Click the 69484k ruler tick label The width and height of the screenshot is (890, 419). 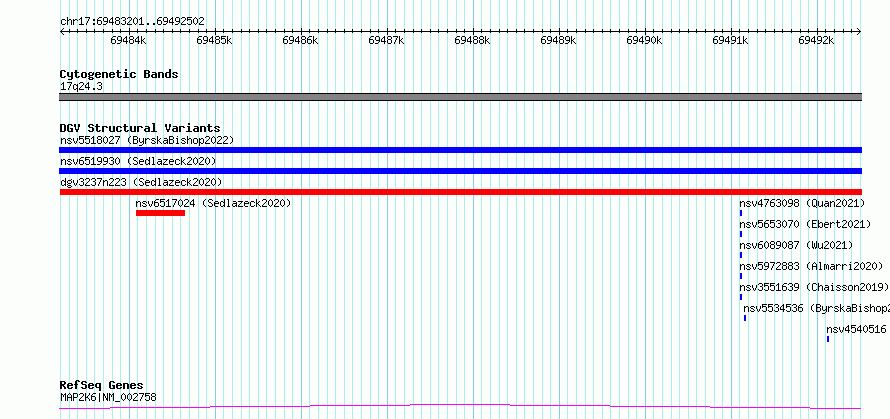tap(129, 40)
